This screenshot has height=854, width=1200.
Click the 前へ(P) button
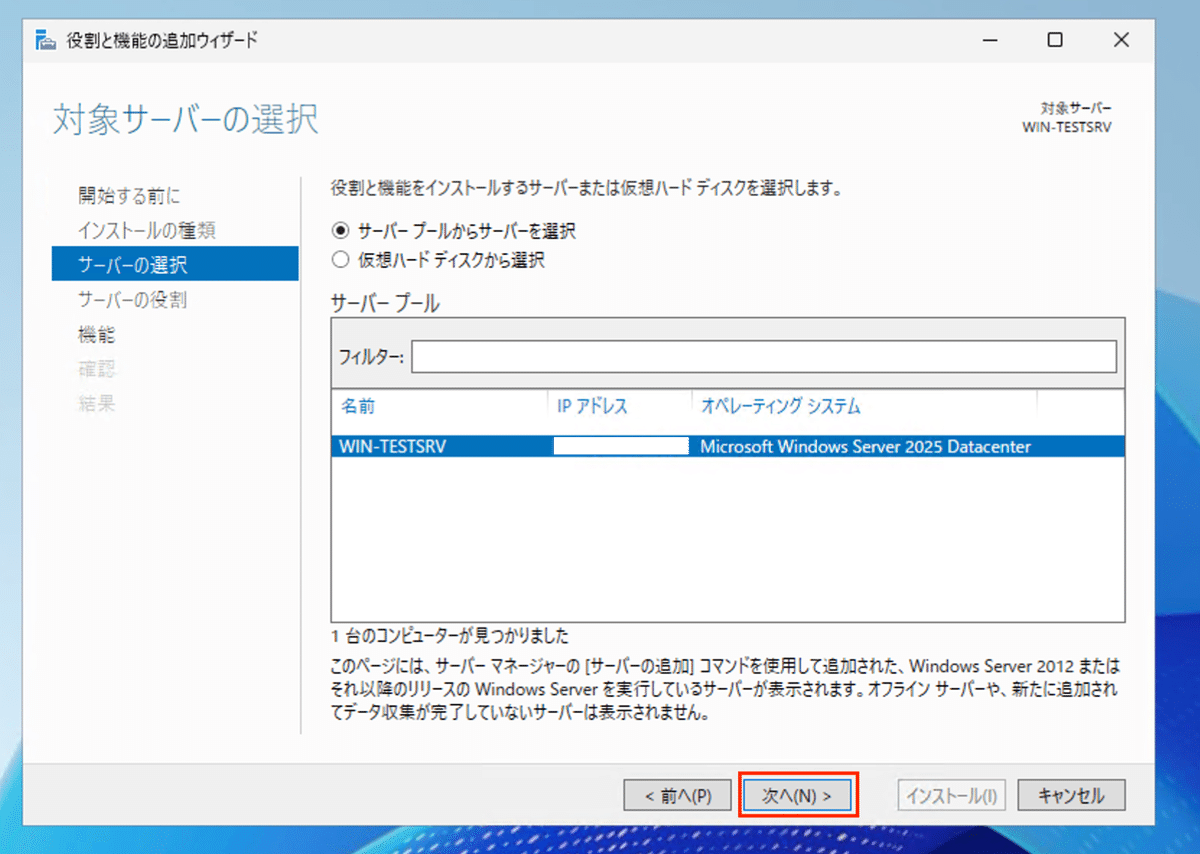click(678, 795)
